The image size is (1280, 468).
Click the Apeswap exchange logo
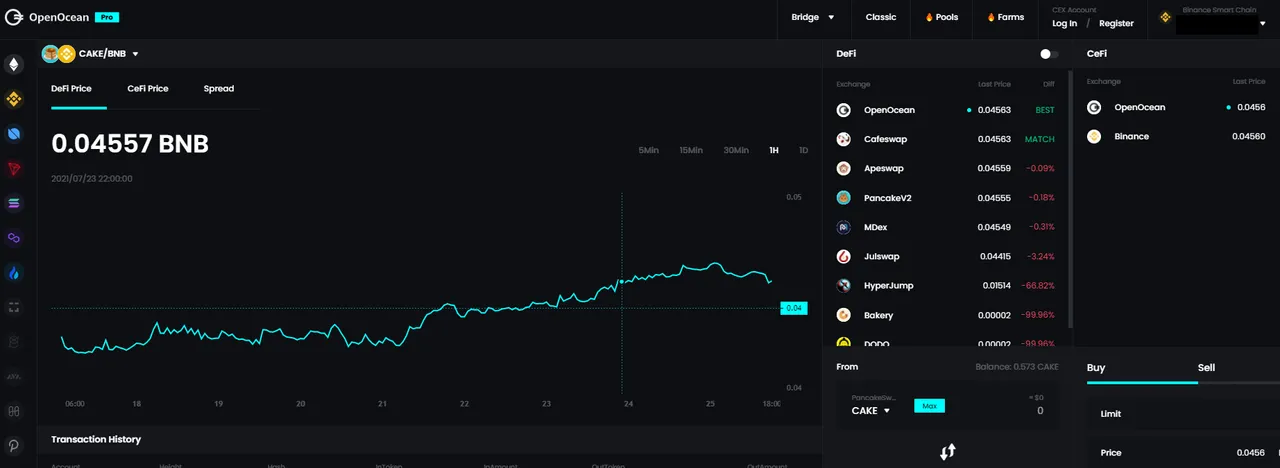[844, 168]
